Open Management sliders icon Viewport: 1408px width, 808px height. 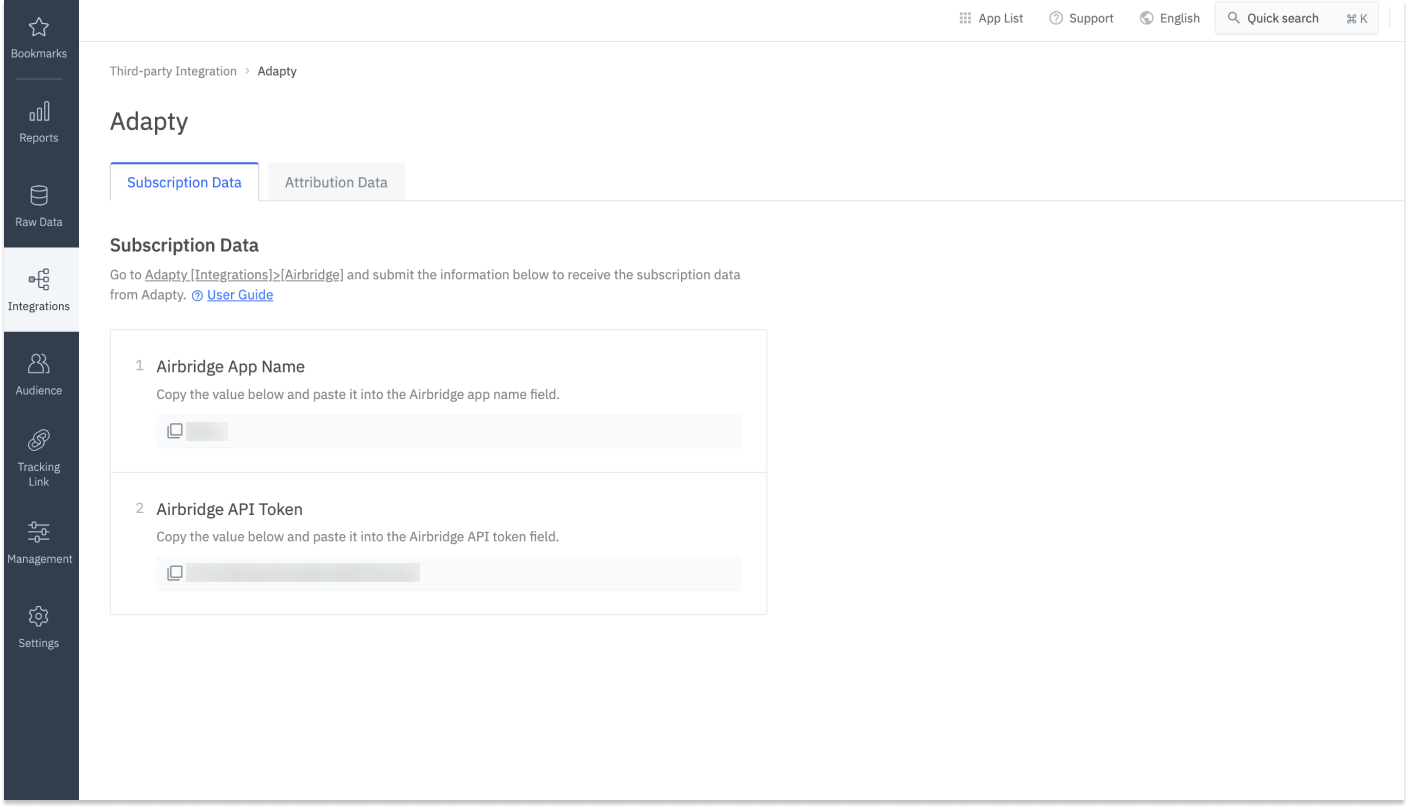[x=39, y=531]
